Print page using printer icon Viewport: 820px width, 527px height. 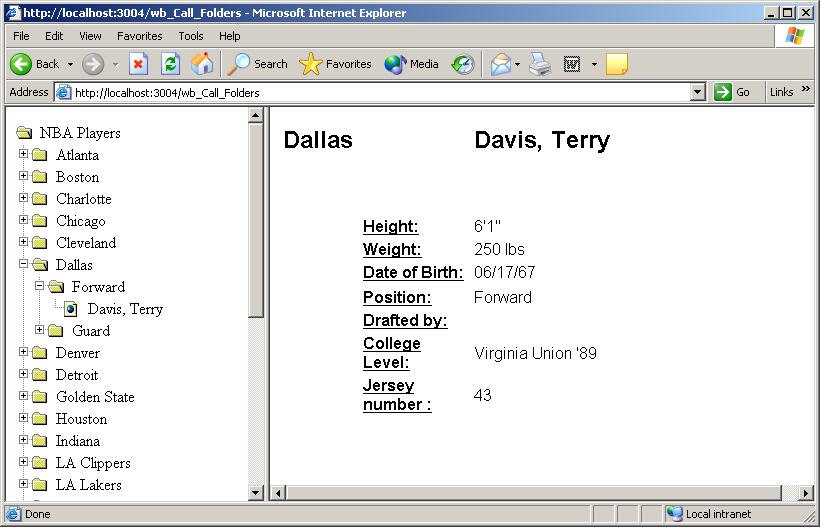point(540,64)
